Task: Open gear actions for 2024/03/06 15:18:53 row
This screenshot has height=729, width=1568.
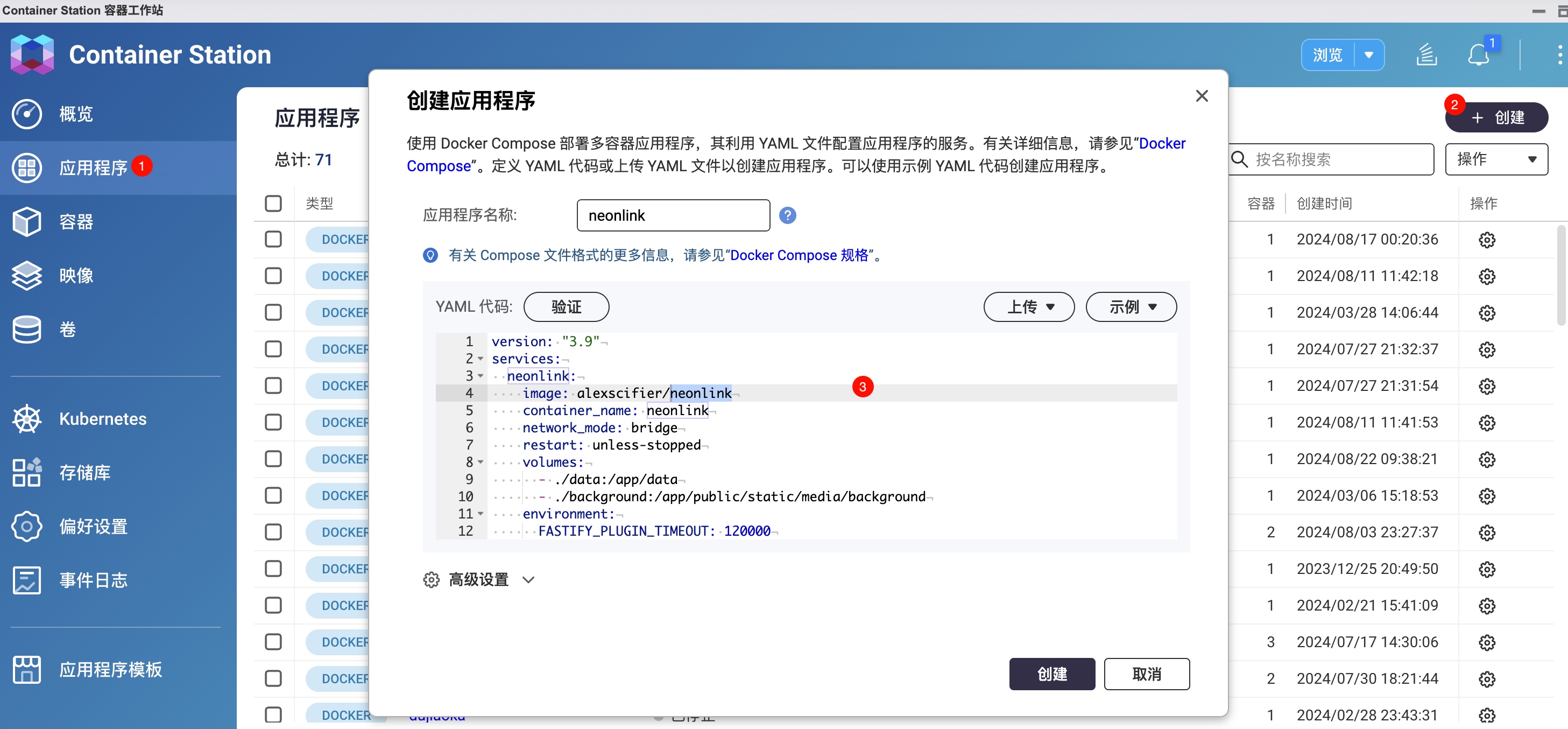Action: pyautogui.click(x=1487, y=496)
